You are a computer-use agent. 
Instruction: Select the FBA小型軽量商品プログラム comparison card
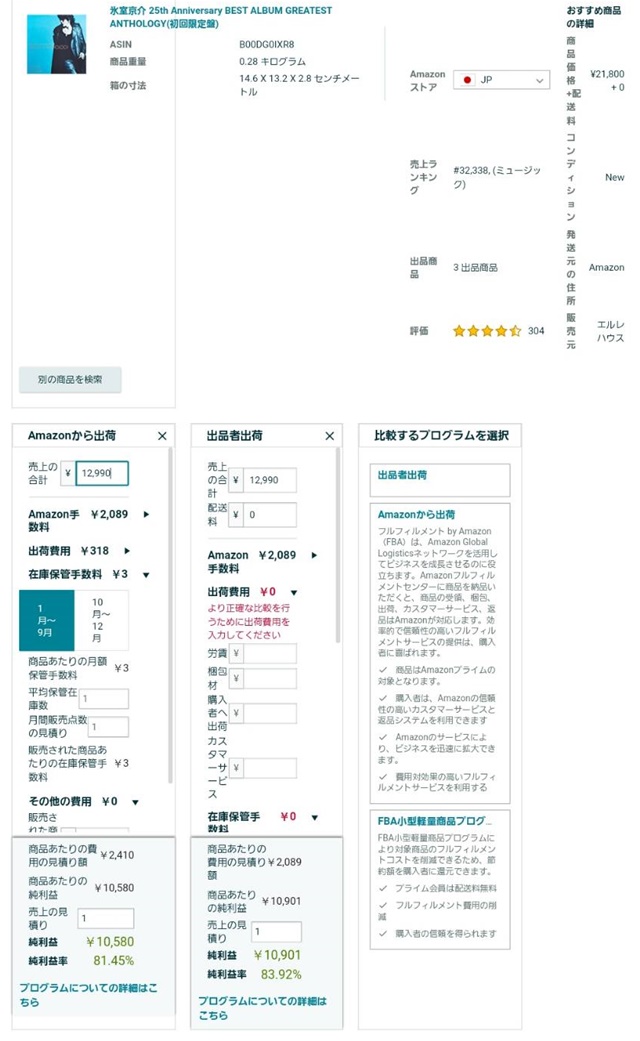439,880
